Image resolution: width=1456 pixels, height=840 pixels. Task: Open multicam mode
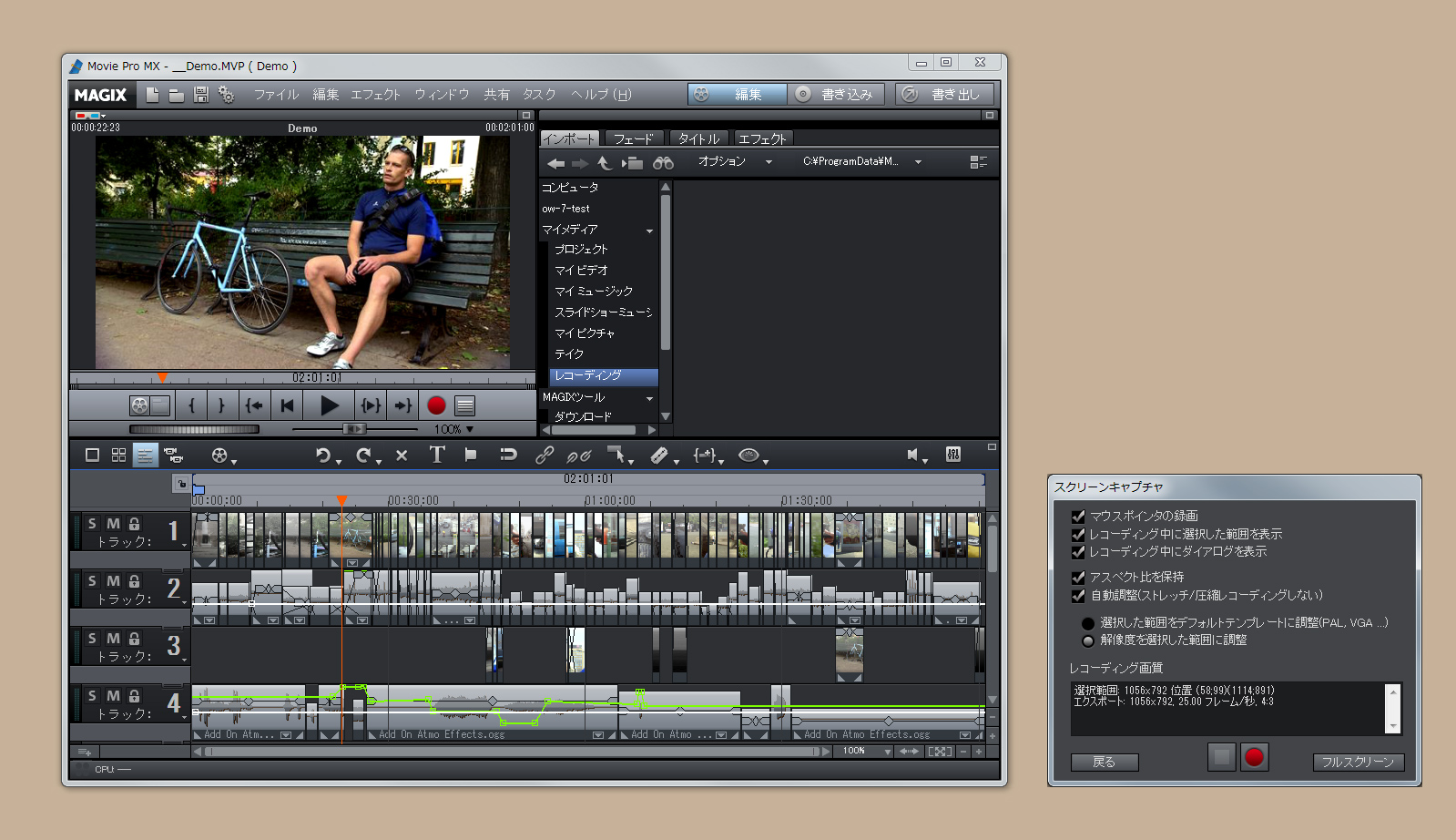tap(172, 455)
